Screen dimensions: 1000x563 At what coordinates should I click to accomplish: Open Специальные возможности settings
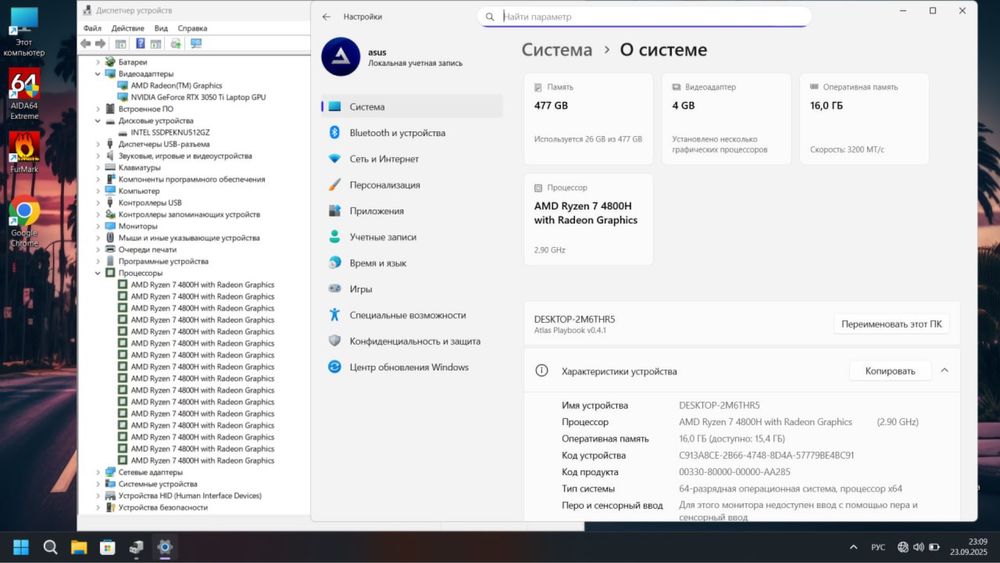click(412, 315)
